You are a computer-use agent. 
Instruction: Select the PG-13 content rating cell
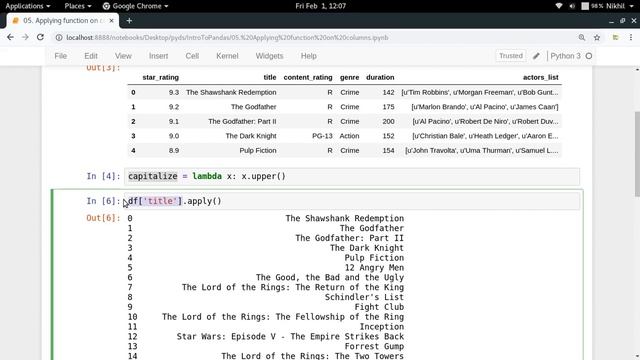pyautogui.click(x=322, y=136)
